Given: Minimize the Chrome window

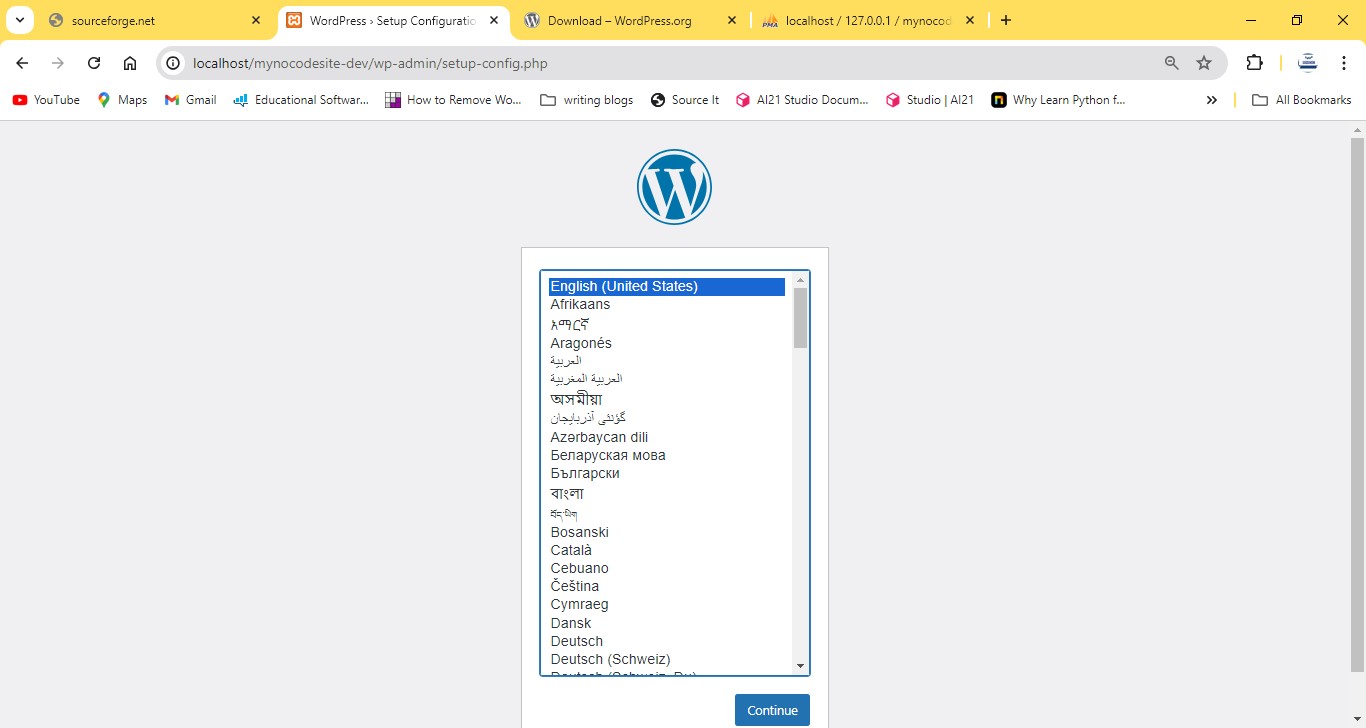Looking at the screenshot, I should pos(1251,20).
